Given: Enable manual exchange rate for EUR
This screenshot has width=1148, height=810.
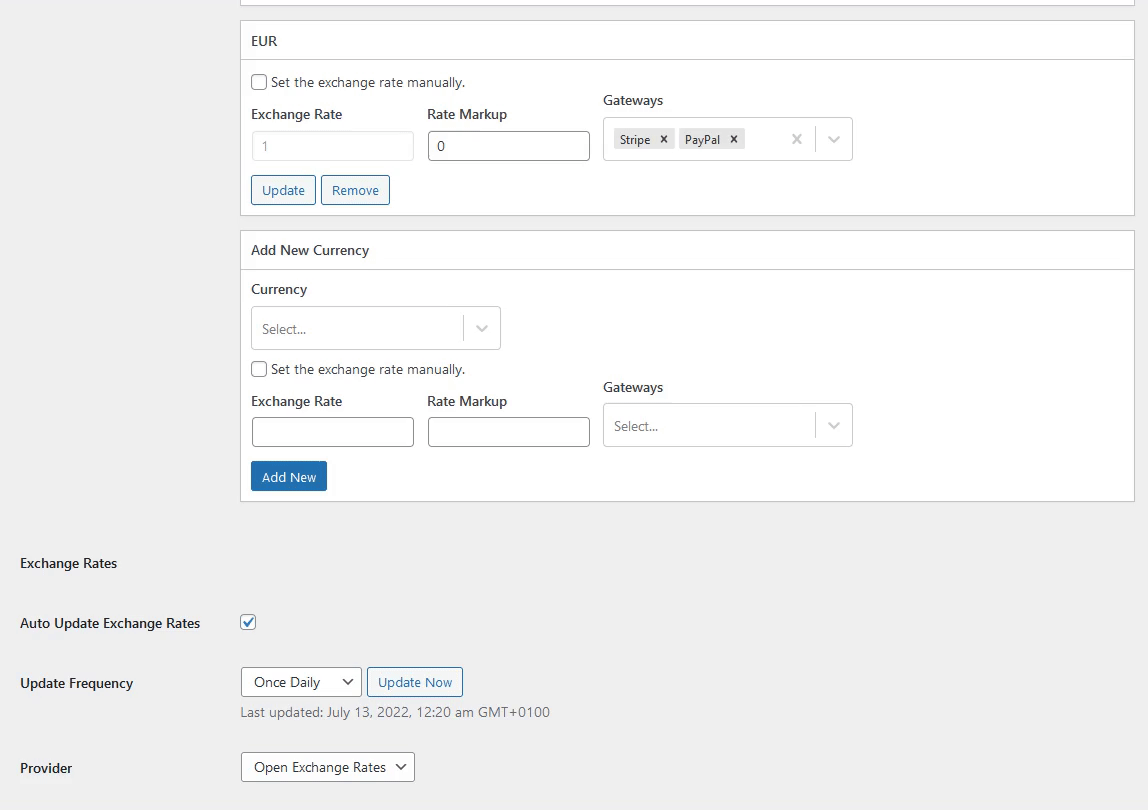Looking at the screenshot, I should (x=259, y=83).
